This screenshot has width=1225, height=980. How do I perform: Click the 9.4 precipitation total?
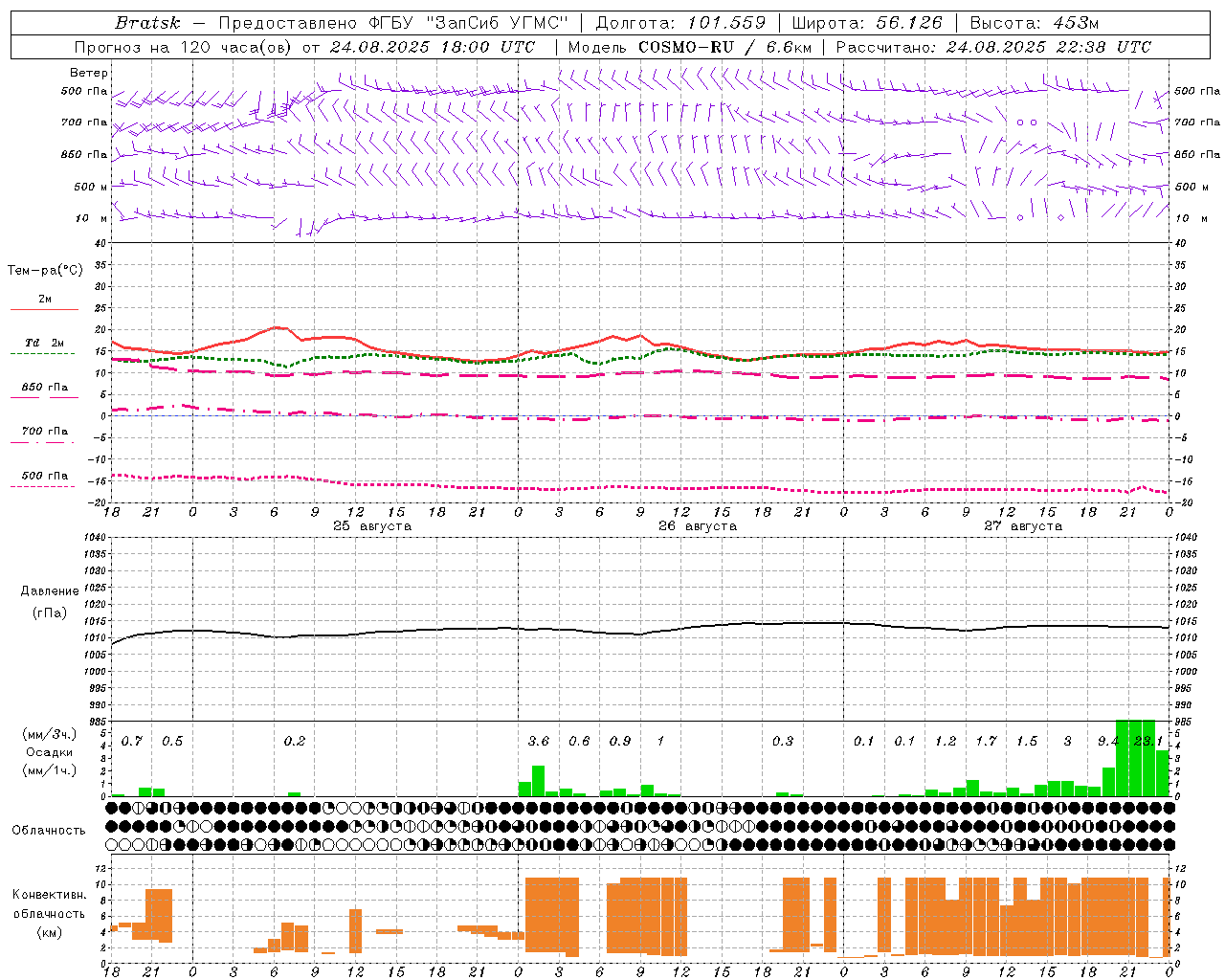(x=1108, y=742)
